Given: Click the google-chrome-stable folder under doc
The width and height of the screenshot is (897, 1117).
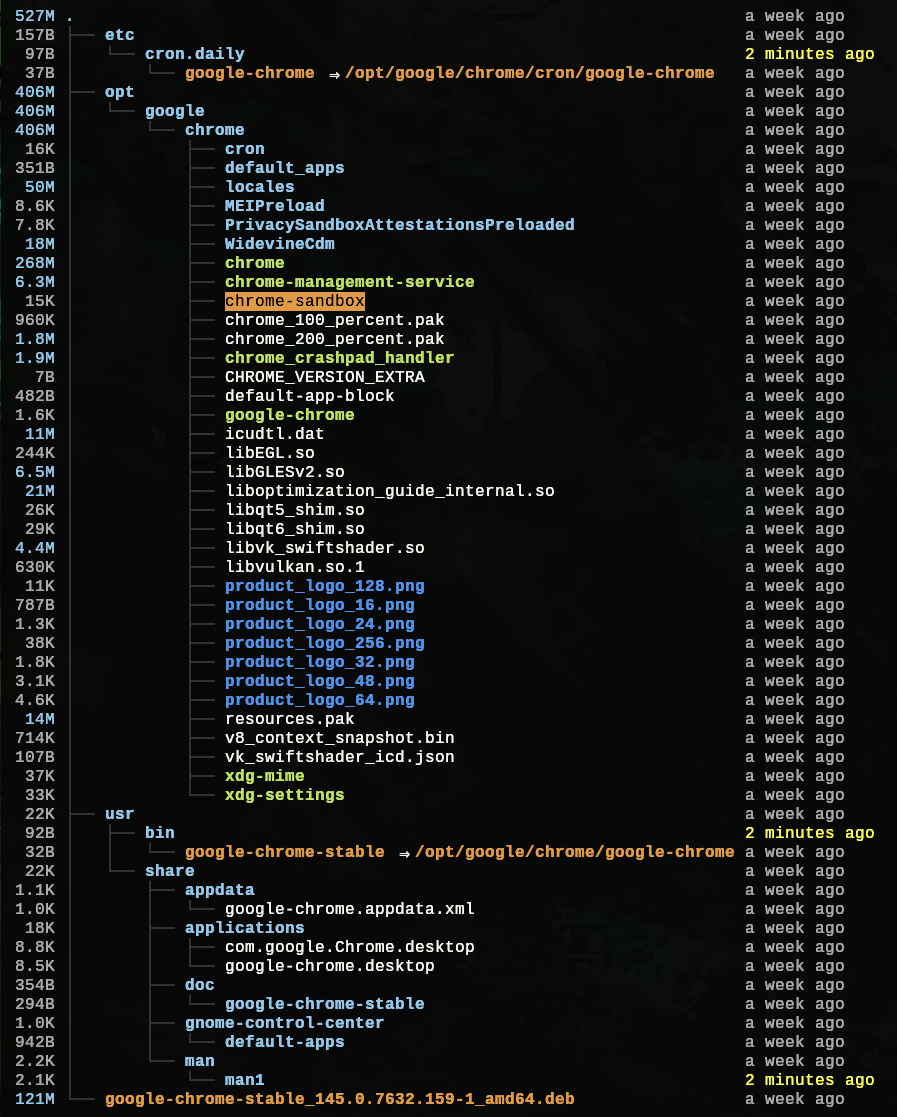Looking at the screenshot, I should tap(324, 1004).
